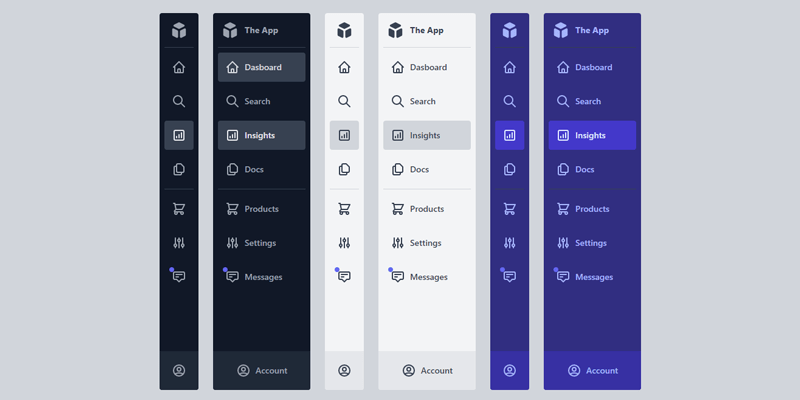The width and height of the screenshot is (800, 400).
Task: Select insights chart icon in purple collapsed sidebar
Action: point(509,135)
